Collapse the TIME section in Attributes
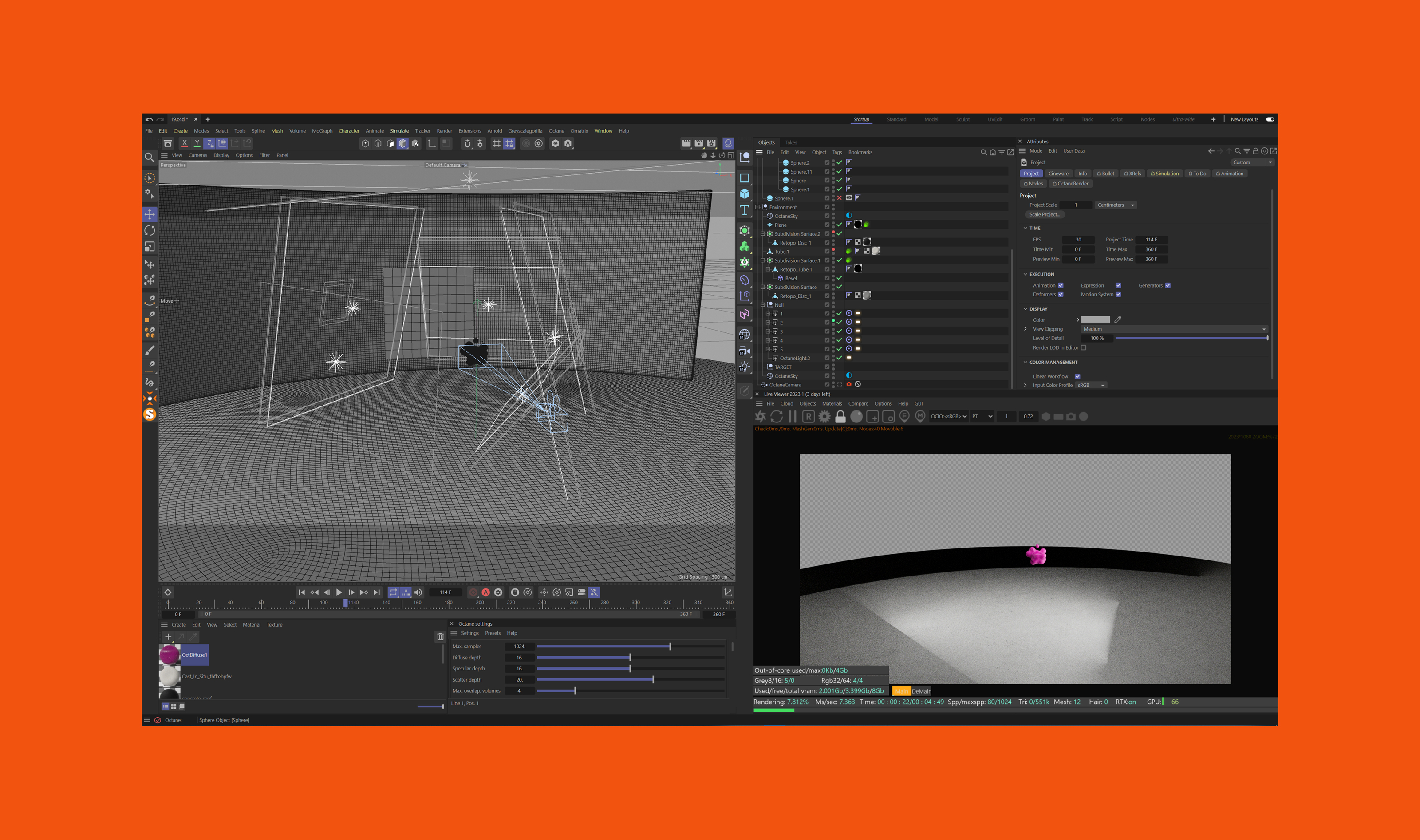 tap(1026, 228)
